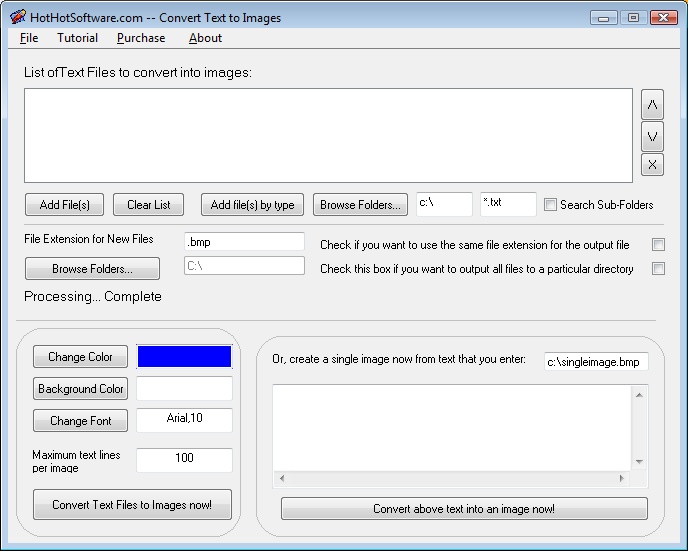
Task: Minimize the Convert Text to Images window
Action: click(x=603, y=18)
